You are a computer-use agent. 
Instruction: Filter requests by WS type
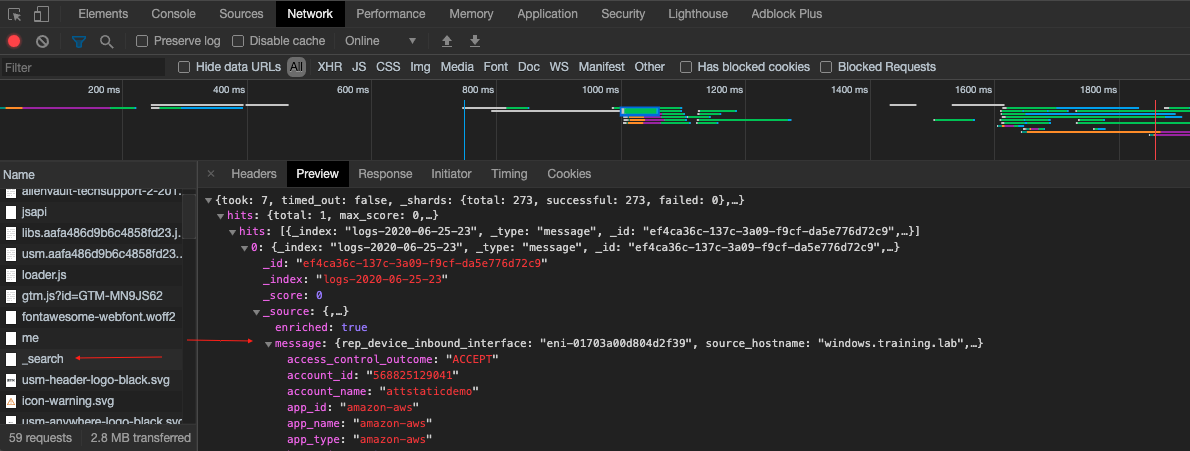[559, 67]
